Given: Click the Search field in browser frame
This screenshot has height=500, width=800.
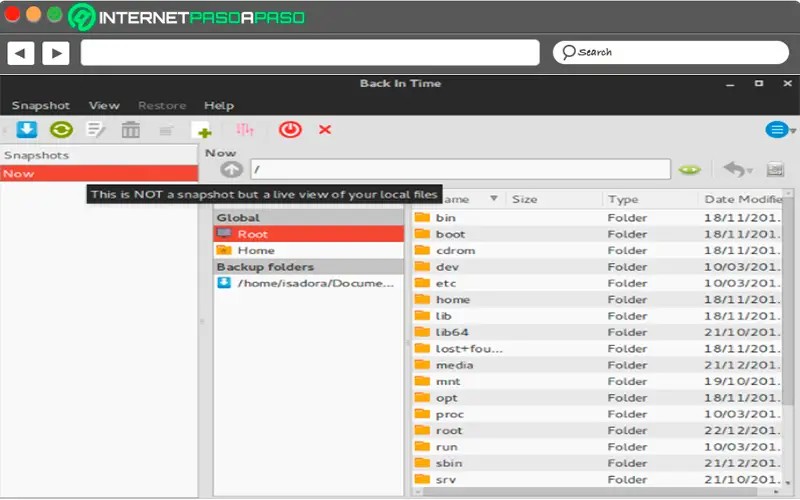Looking at the screenshot, I should [x=671, y=53].
